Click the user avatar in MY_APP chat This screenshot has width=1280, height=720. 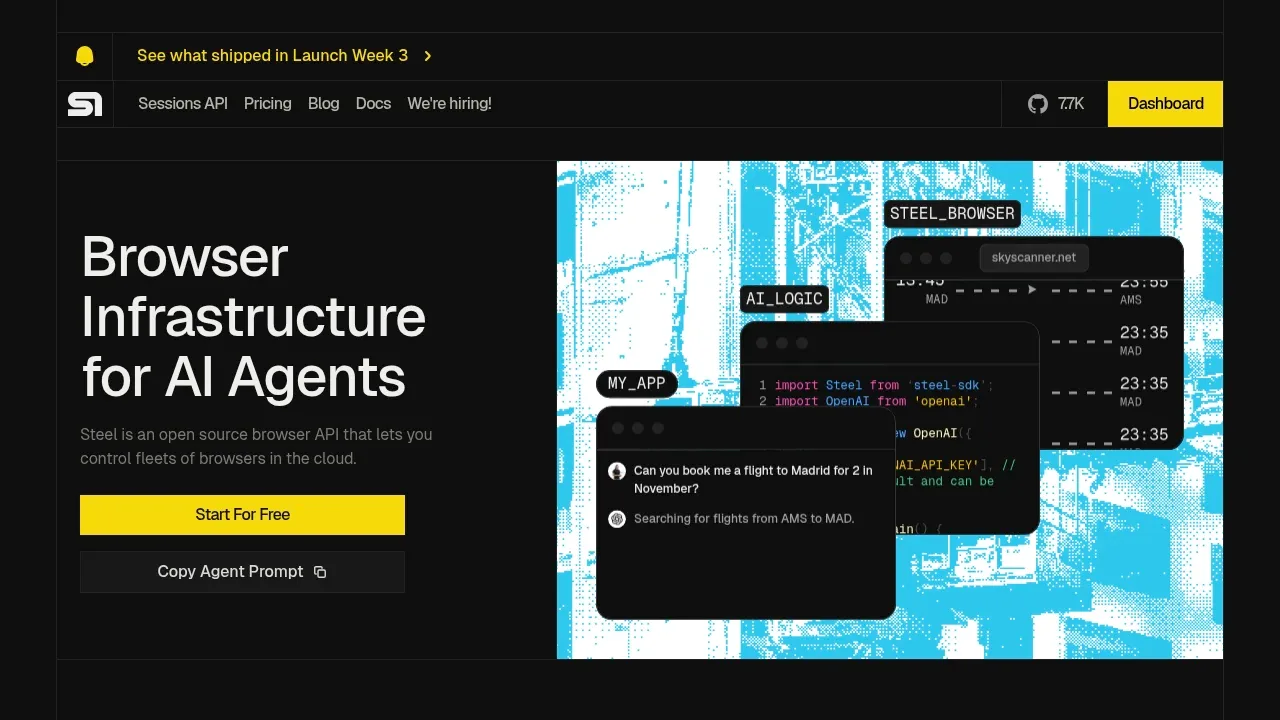[x=617, y=471]
